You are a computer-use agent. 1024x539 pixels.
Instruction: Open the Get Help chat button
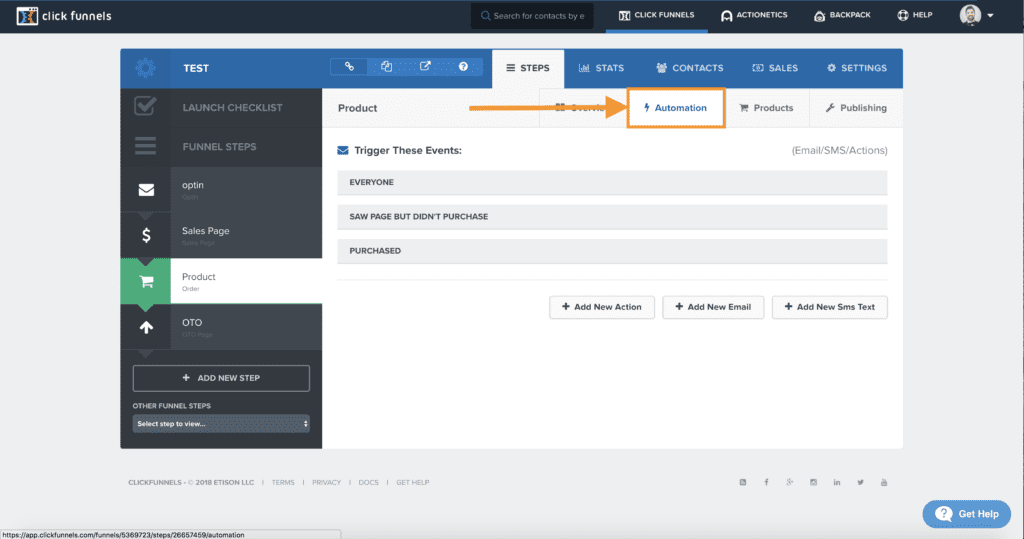coord(967,514)
